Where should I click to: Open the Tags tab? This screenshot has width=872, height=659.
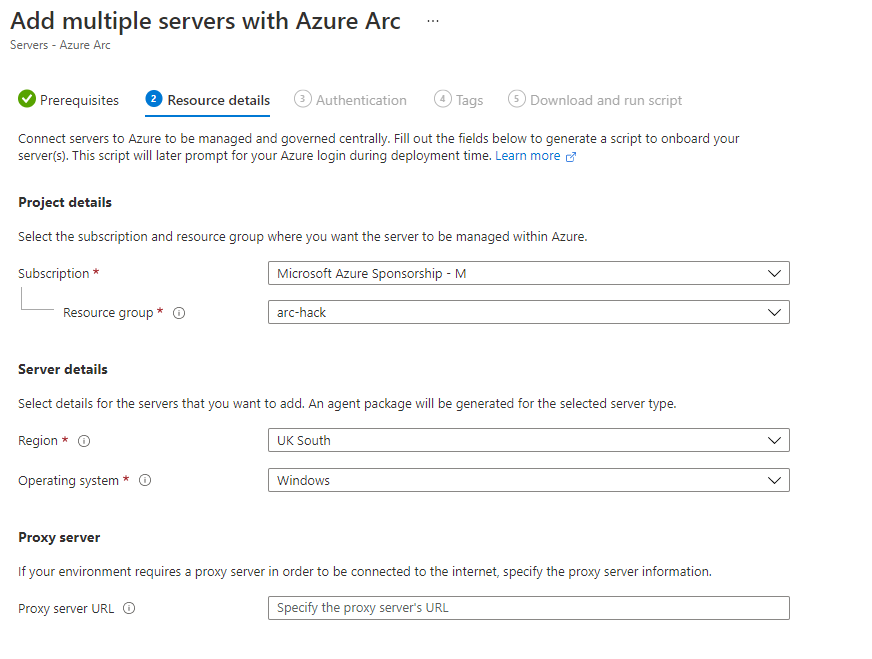pyautogui.click(x=469, y=100)
